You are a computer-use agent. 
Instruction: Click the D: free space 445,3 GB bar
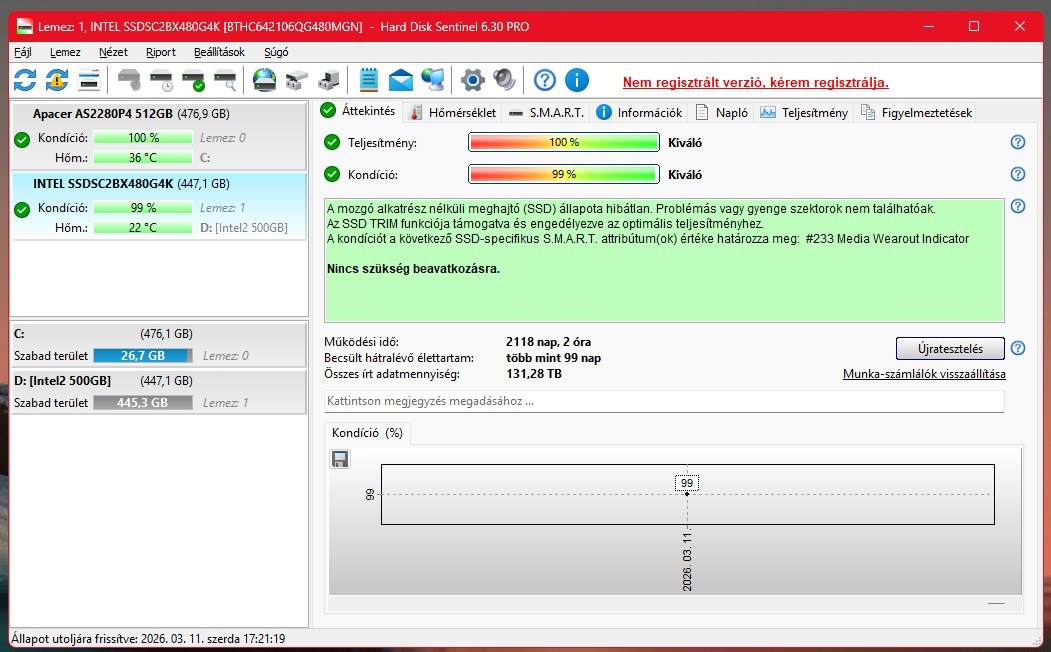click(x=143, y=403)
